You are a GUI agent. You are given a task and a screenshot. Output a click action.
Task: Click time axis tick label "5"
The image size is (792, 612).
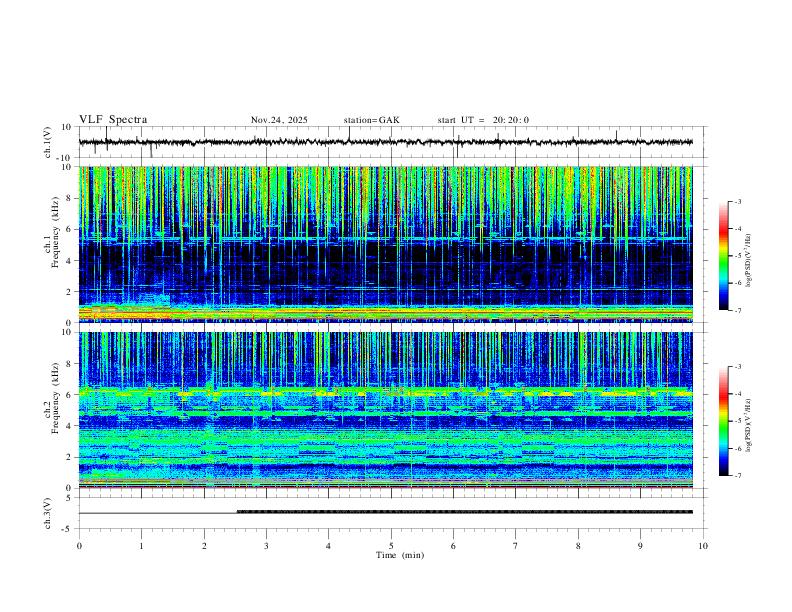[391, 546]
